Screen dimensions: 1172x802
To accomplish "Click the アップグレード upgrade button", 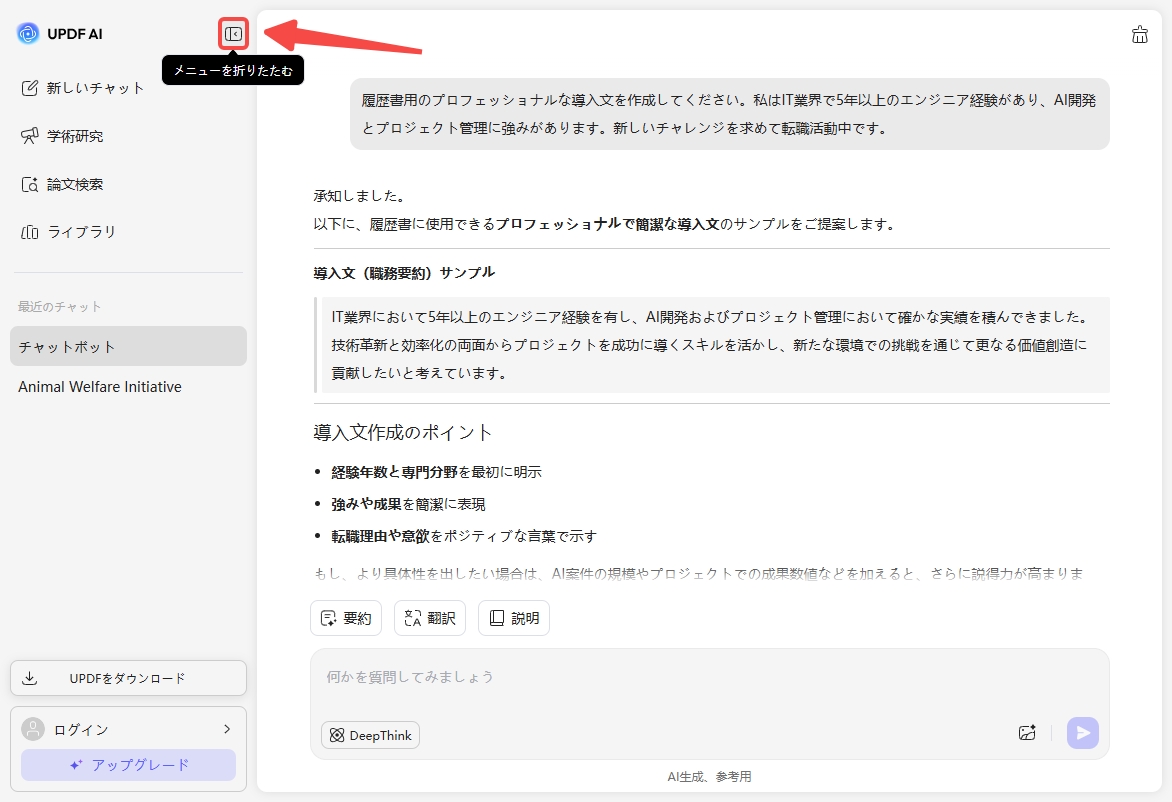I will point(129,765).
